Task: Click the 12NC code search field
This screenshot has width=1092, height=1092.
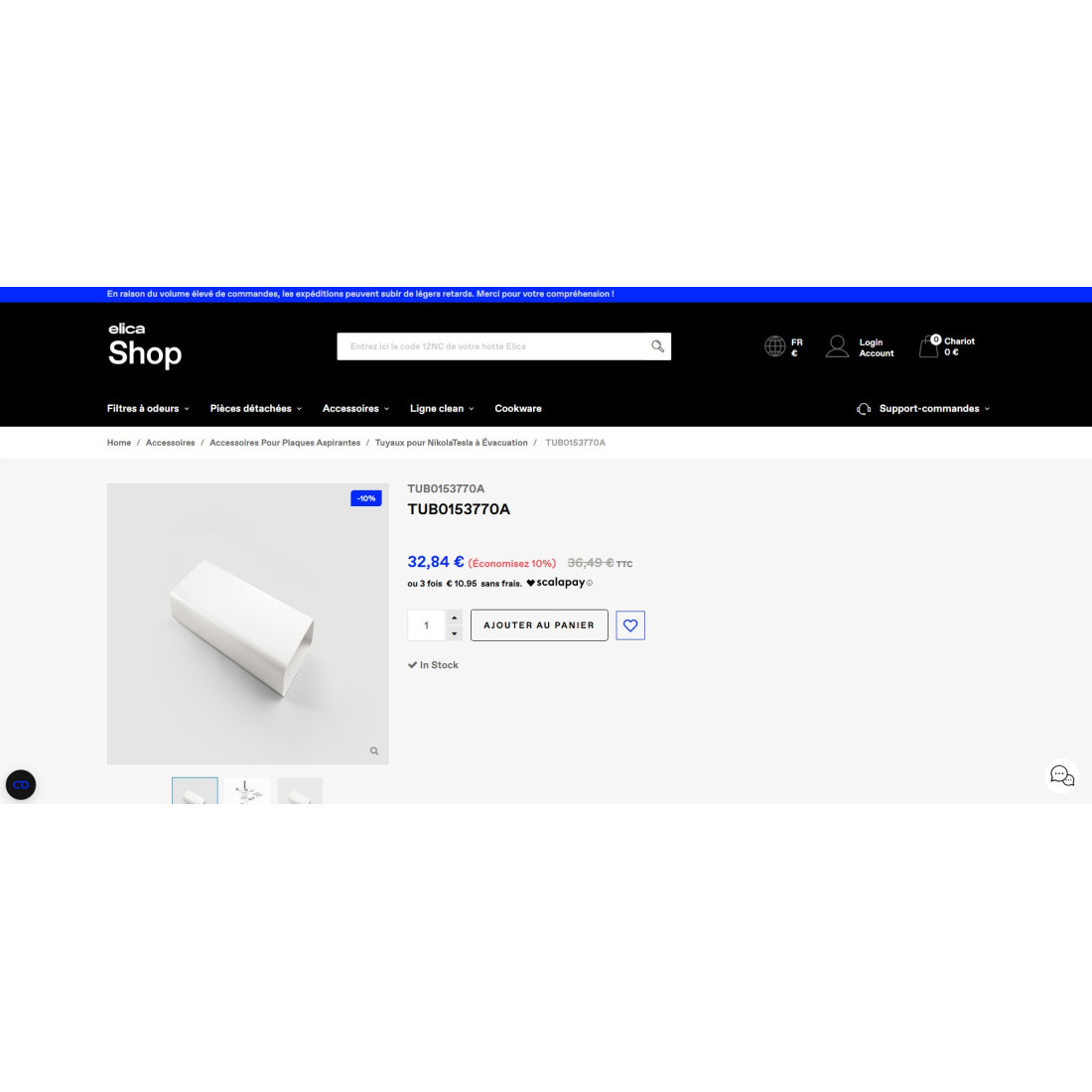Action: tap(493, 346)
